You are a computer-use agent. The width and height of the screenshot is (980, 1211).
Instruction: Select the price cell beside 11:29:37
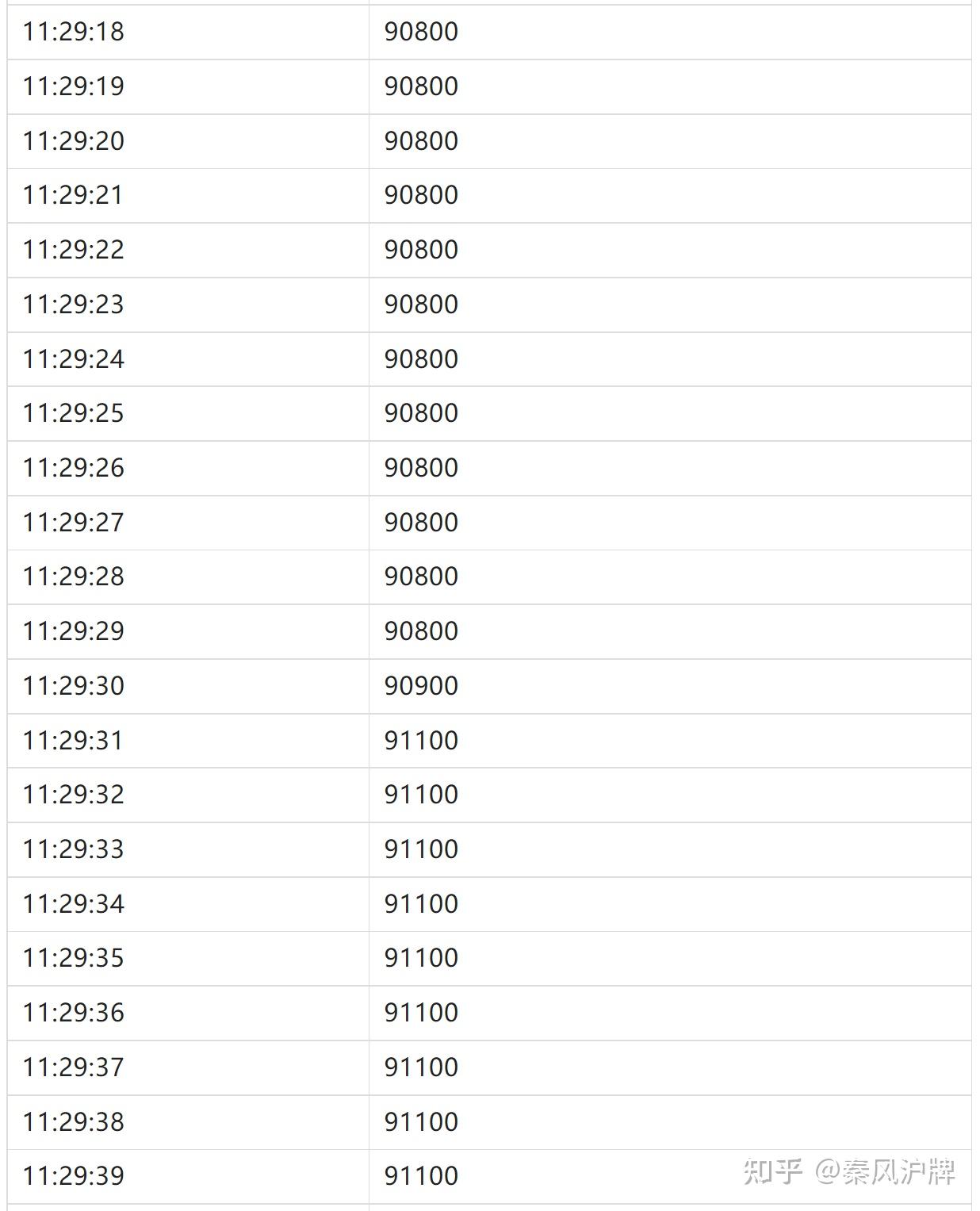(670, 1068)
